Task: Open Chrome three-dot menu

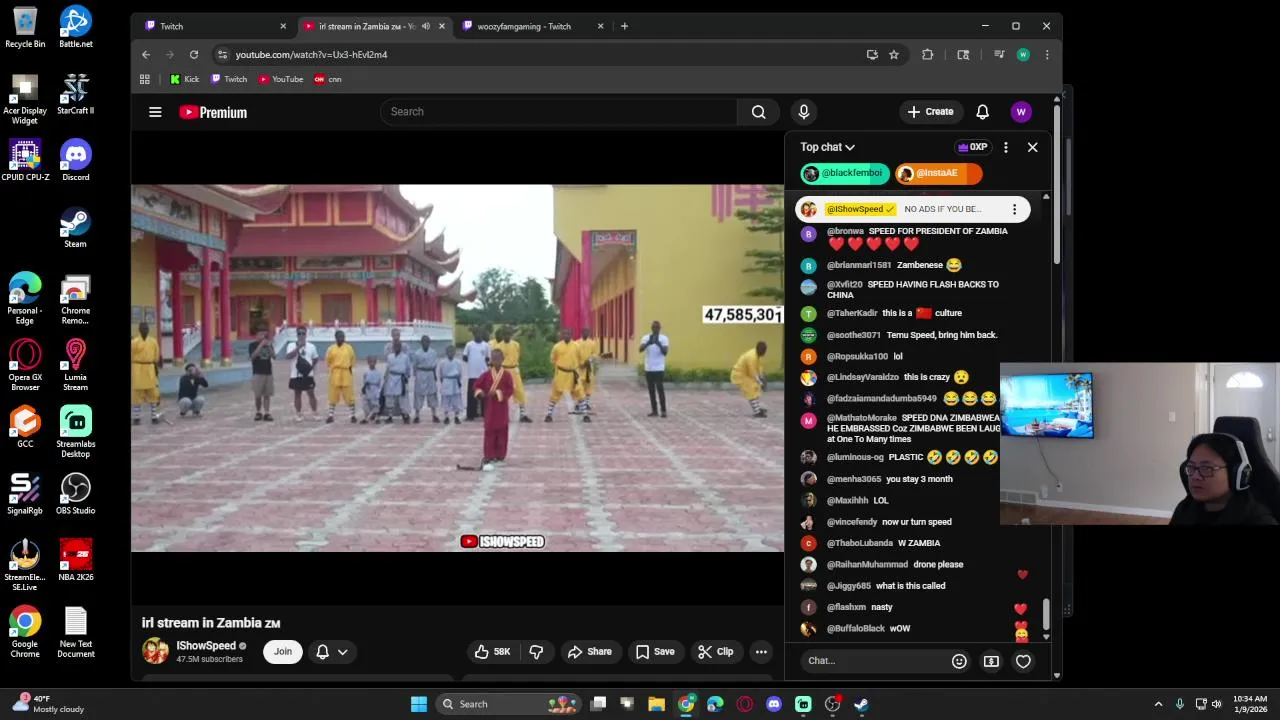Action: coord(1046,55)
